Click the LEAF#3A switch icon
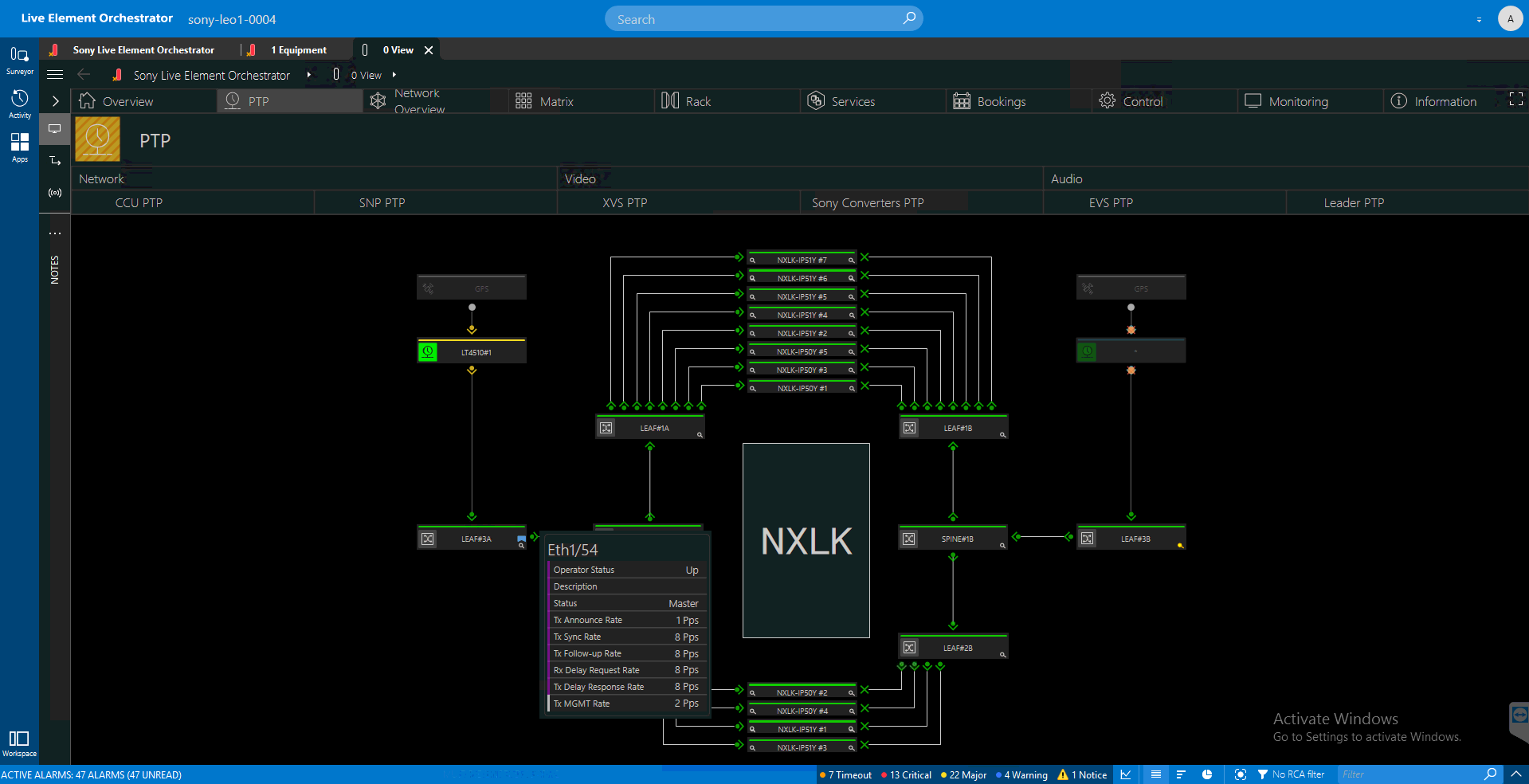The image size is (1529, 784). (x=428, y=539)
